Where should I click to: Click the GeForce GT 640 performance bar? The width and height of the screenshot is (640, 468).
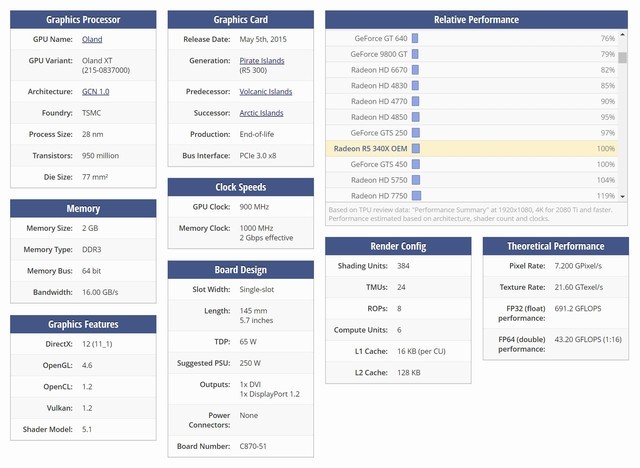point(415,38)
